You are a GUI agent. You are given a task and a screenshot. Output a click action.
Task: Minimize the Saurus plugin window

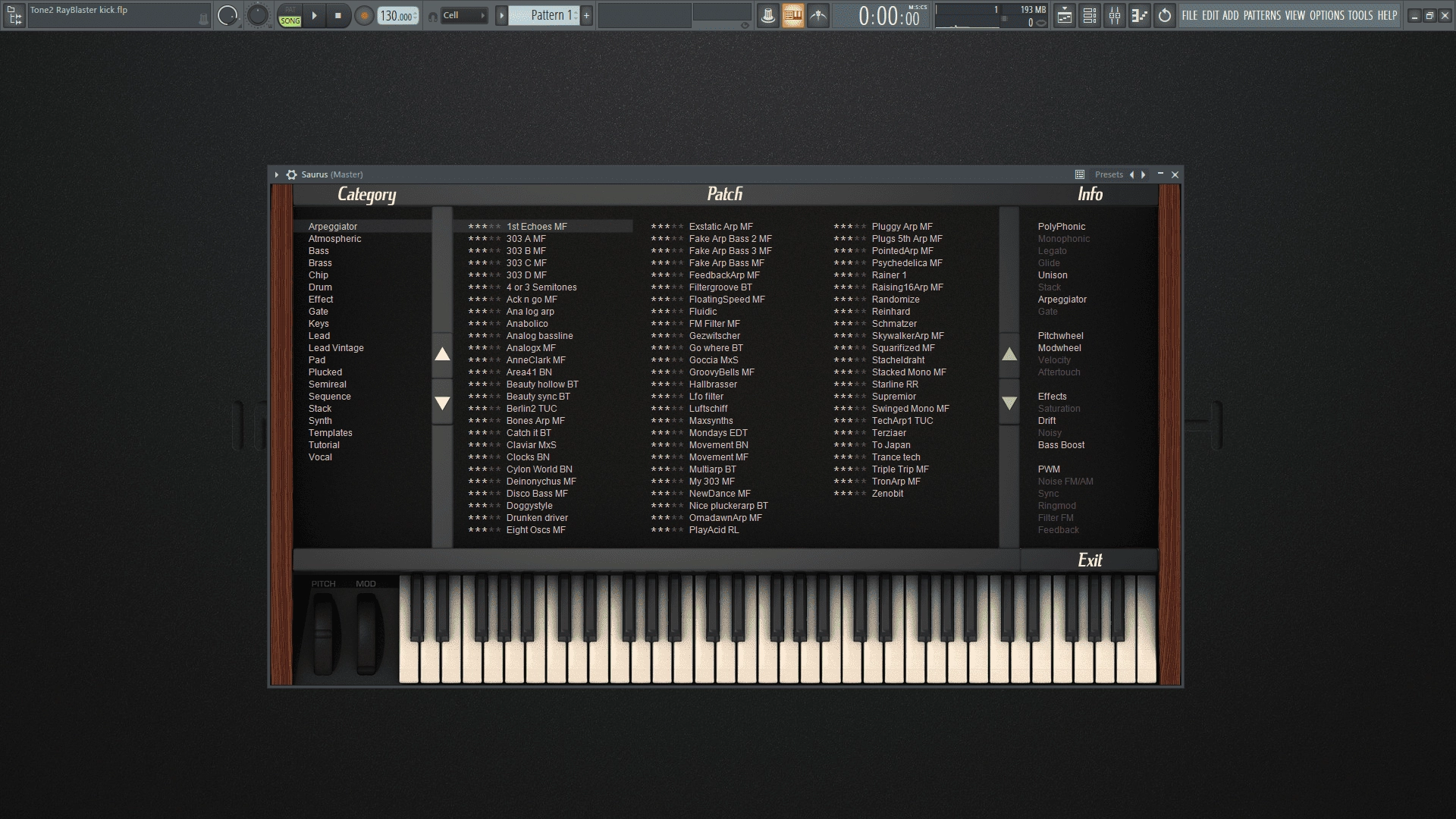click(x=1160, y=174)
